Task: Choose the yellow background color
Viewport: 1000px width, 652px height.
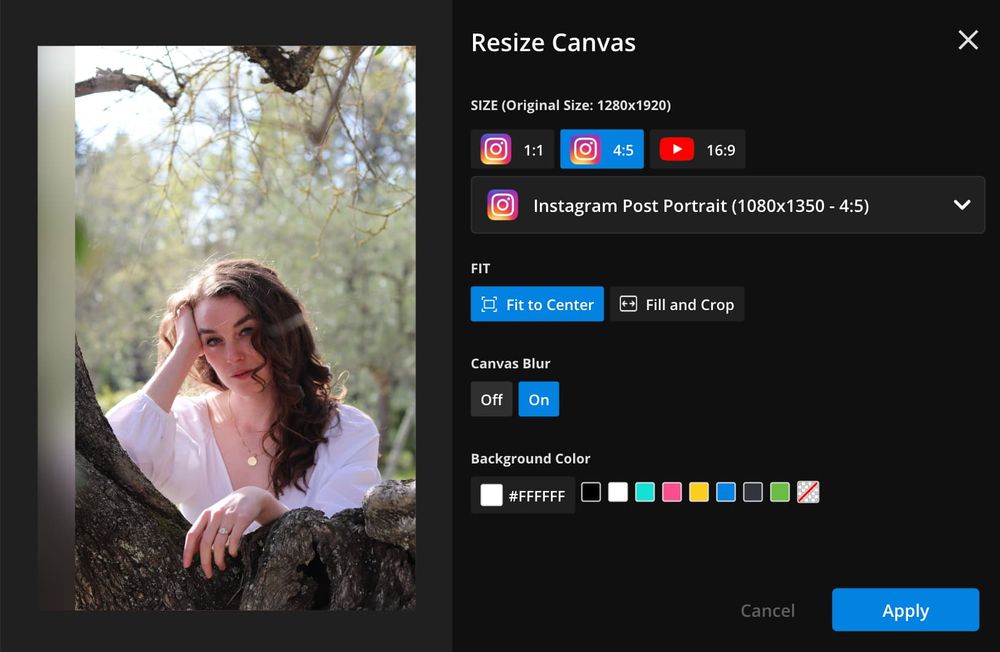Action: point(700,492)
